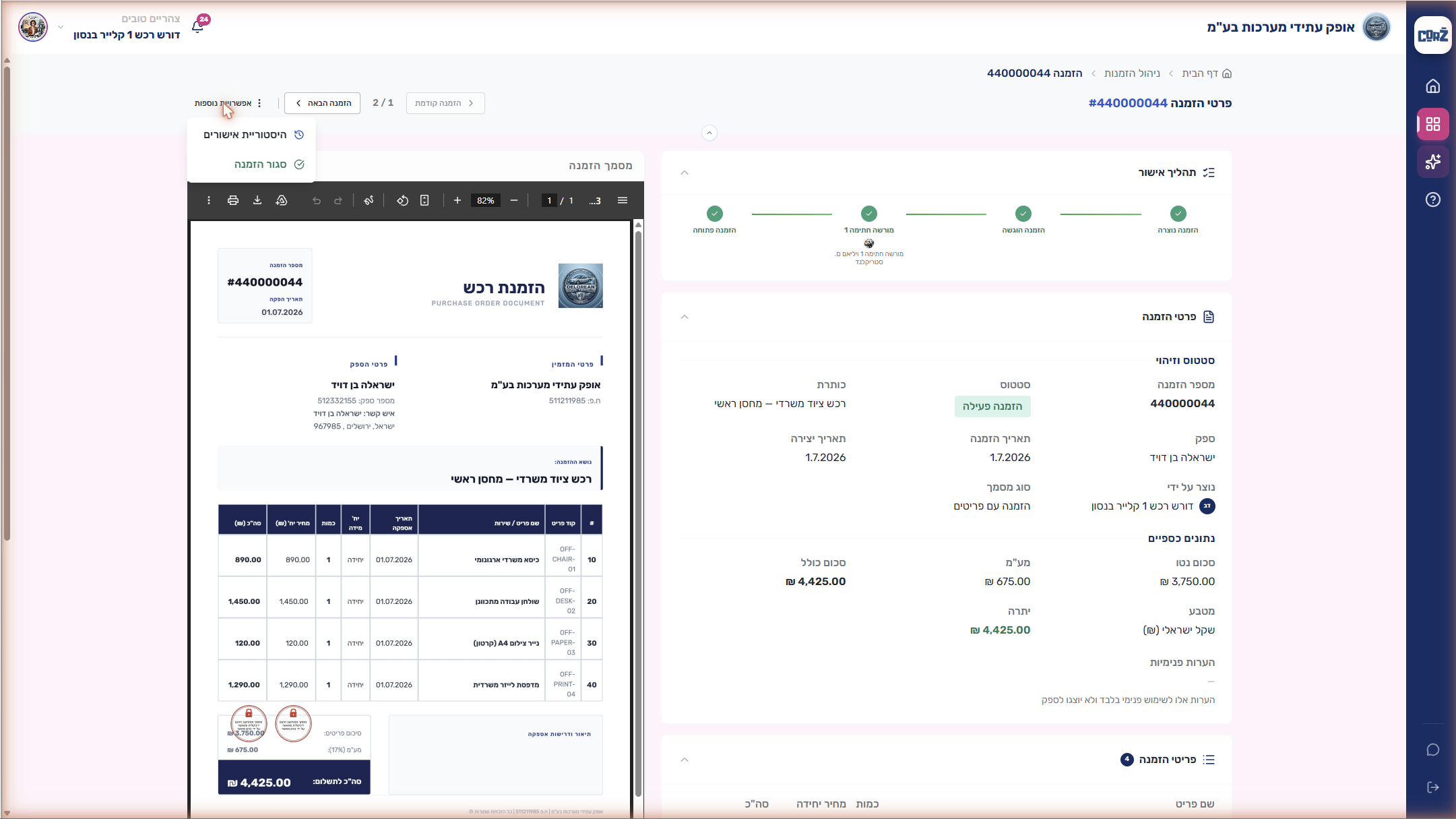Viewport: 1456px width, 819px height.
Task: Open the PDF viewer more-options dots
Action: [209, 200]
